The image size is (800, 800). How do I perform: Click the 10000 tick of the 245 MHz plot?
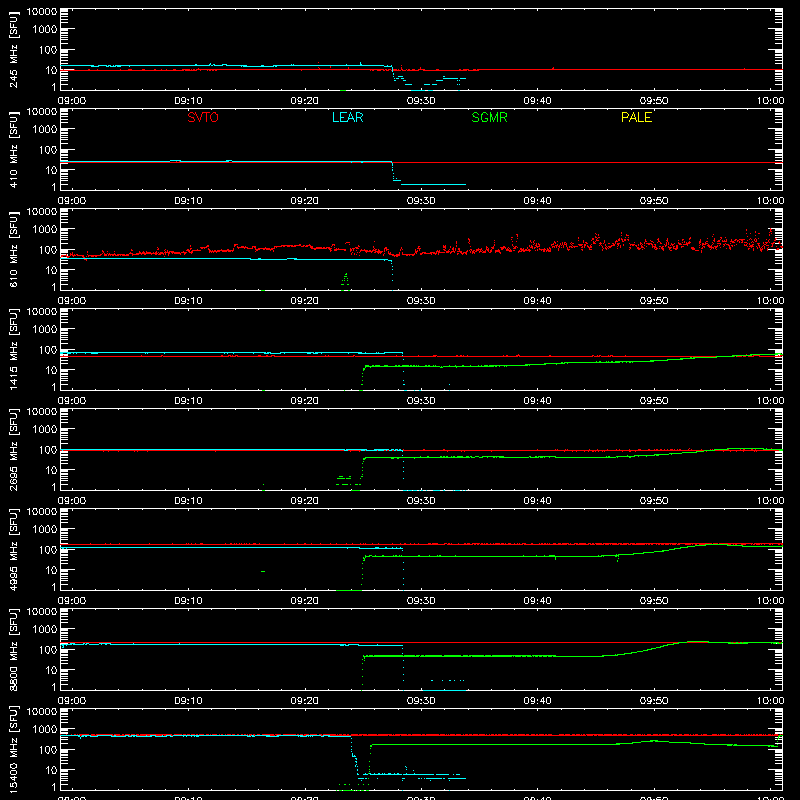(x=42, y=12)
